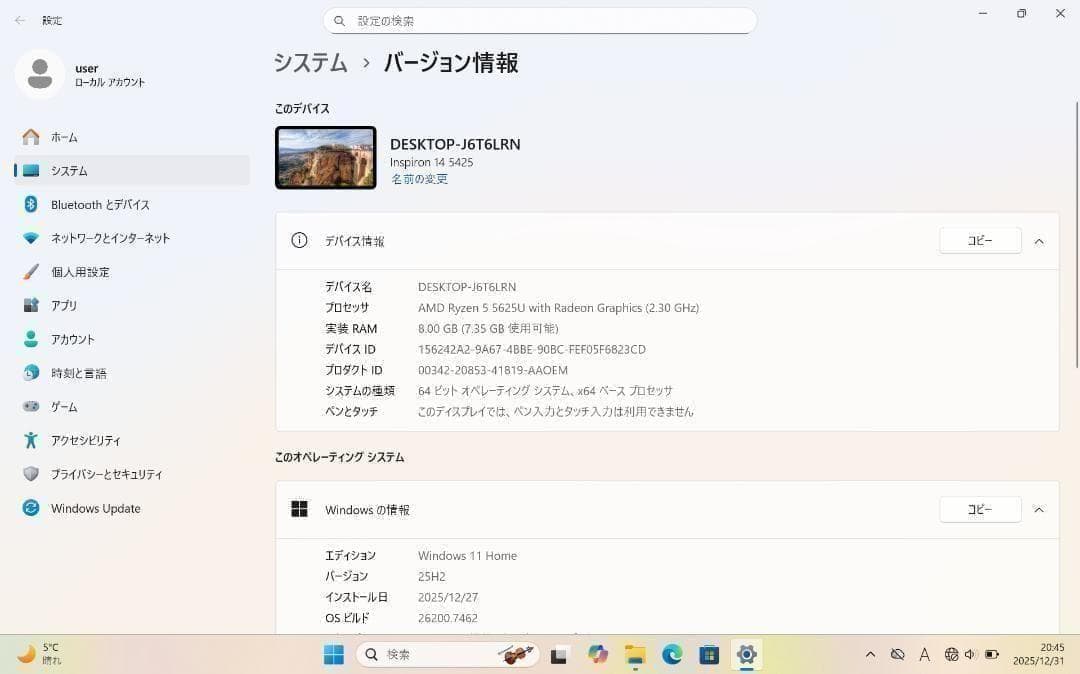
Task: Collapse the デバイス情報 panel
Action: [x=1039, y=240]
